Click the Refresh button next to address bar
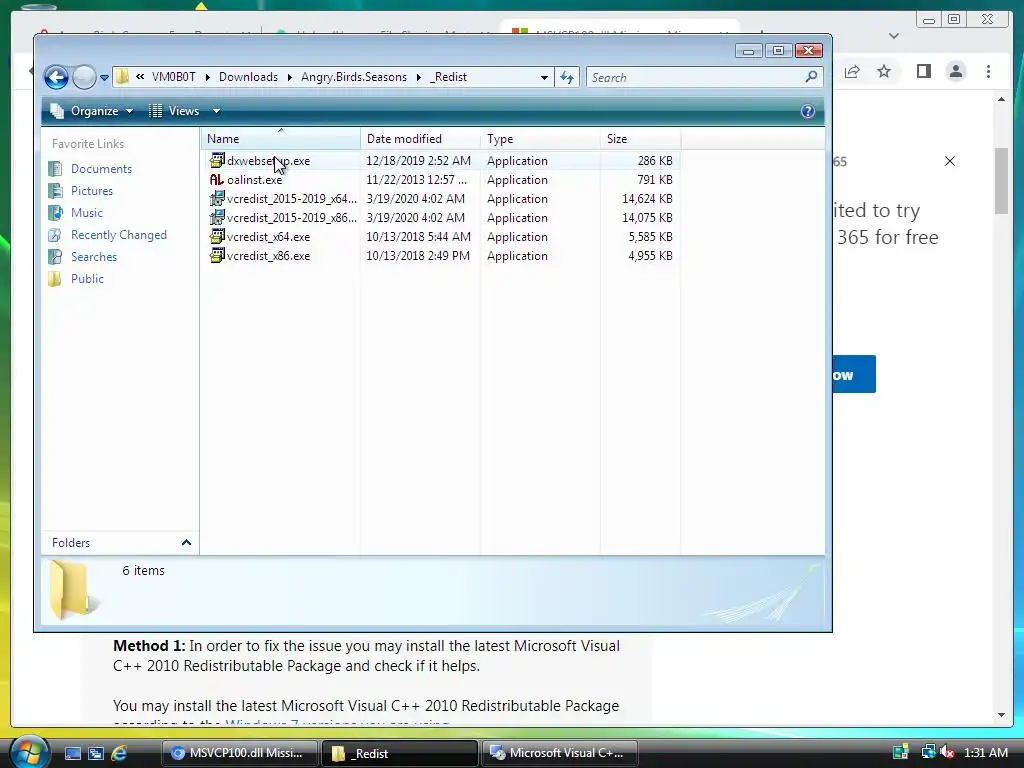1024x768 pixels. click(x=567, y=78)
